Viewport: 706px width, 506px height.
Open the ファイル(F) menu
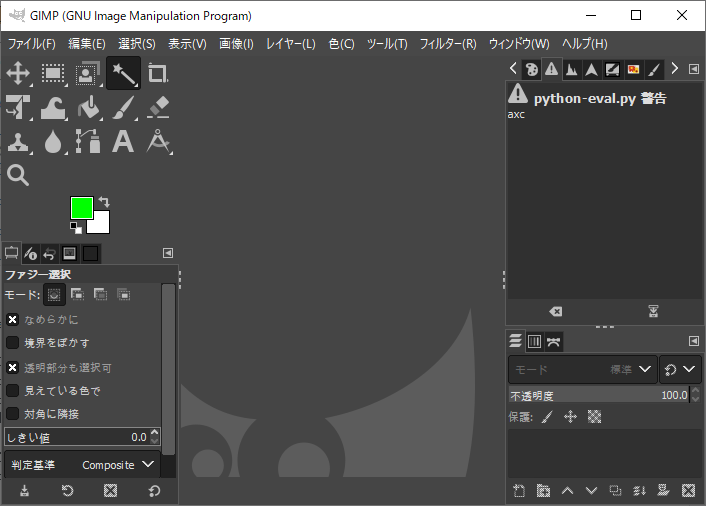coord(32,44)
